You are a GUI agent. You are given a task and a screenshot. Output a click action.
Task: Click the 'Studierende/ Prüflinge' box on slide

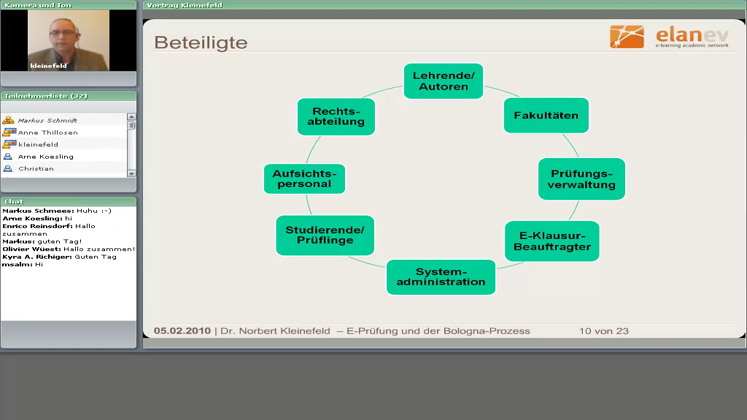pyautogui.click(x=325, y=235)
